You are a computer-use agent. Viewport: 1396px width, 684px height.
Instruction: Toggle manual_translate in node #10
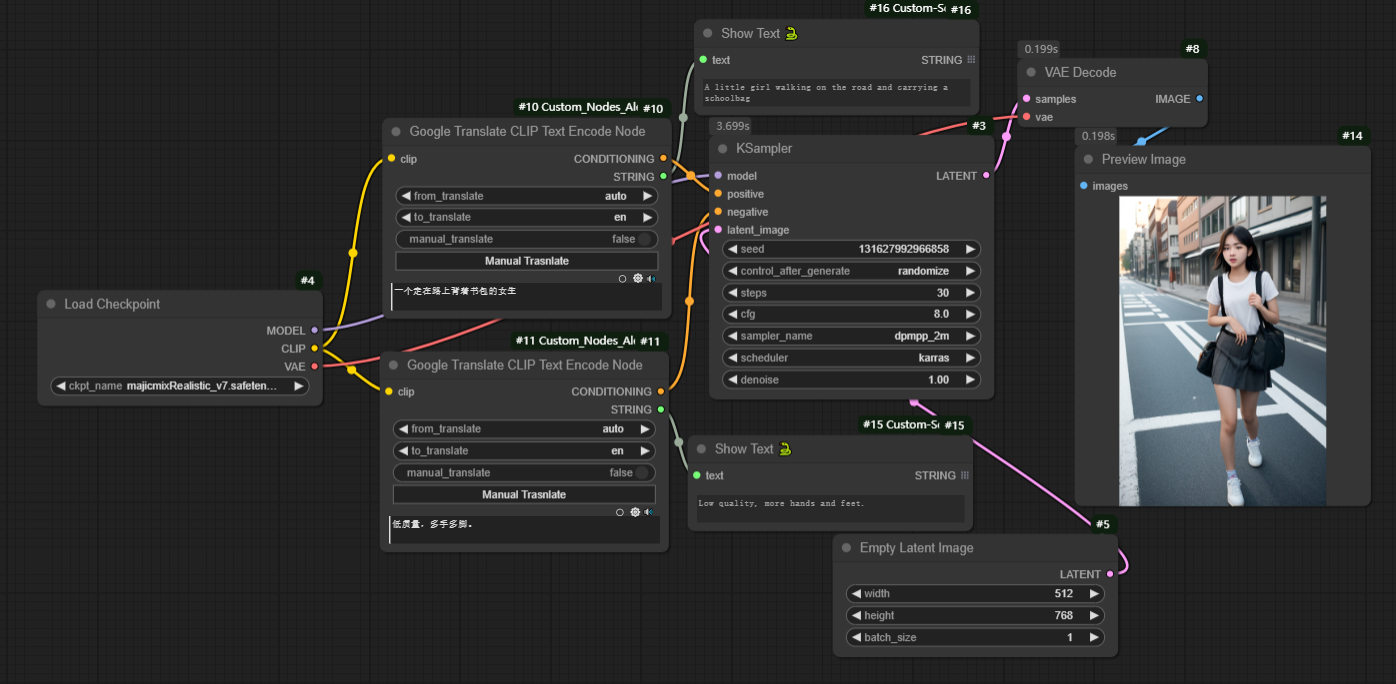[x=644, y=239]
